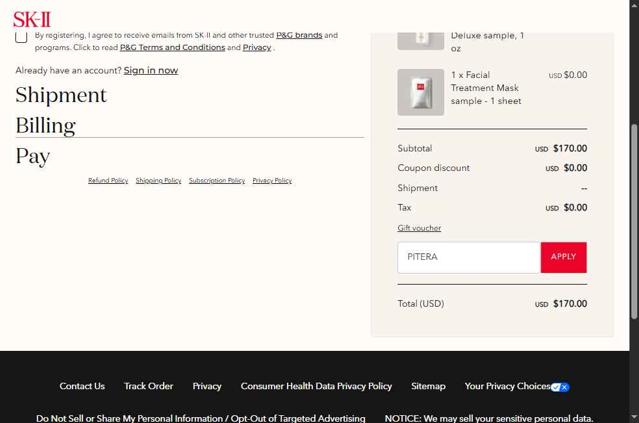The image size is (639, 423).
Task: Open the Refund Policy link
Action: (108, 181)
